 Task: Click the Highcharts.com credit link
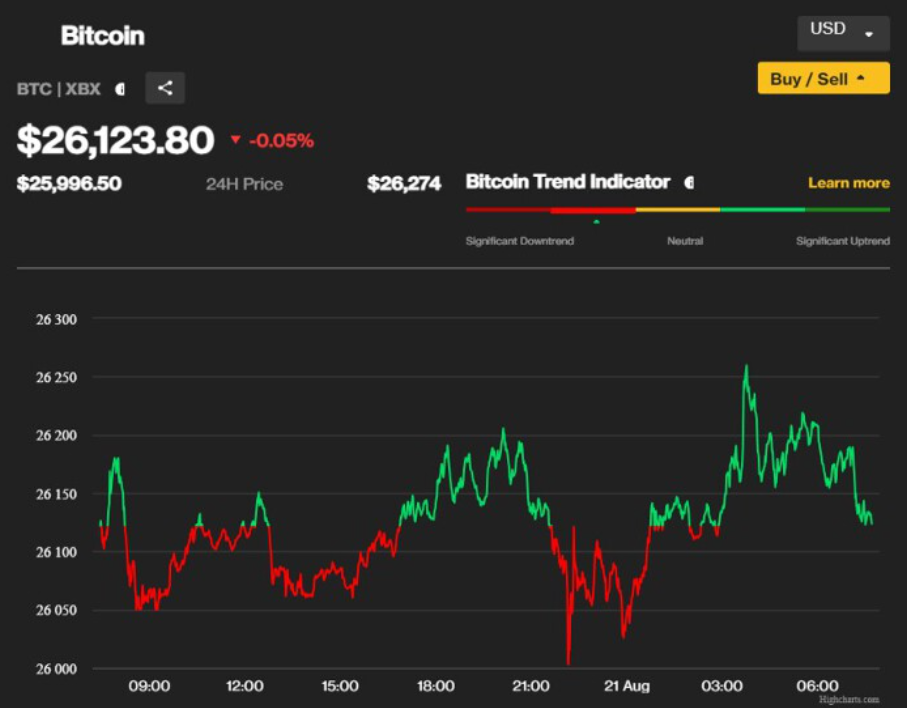click(x=849, y=700)
